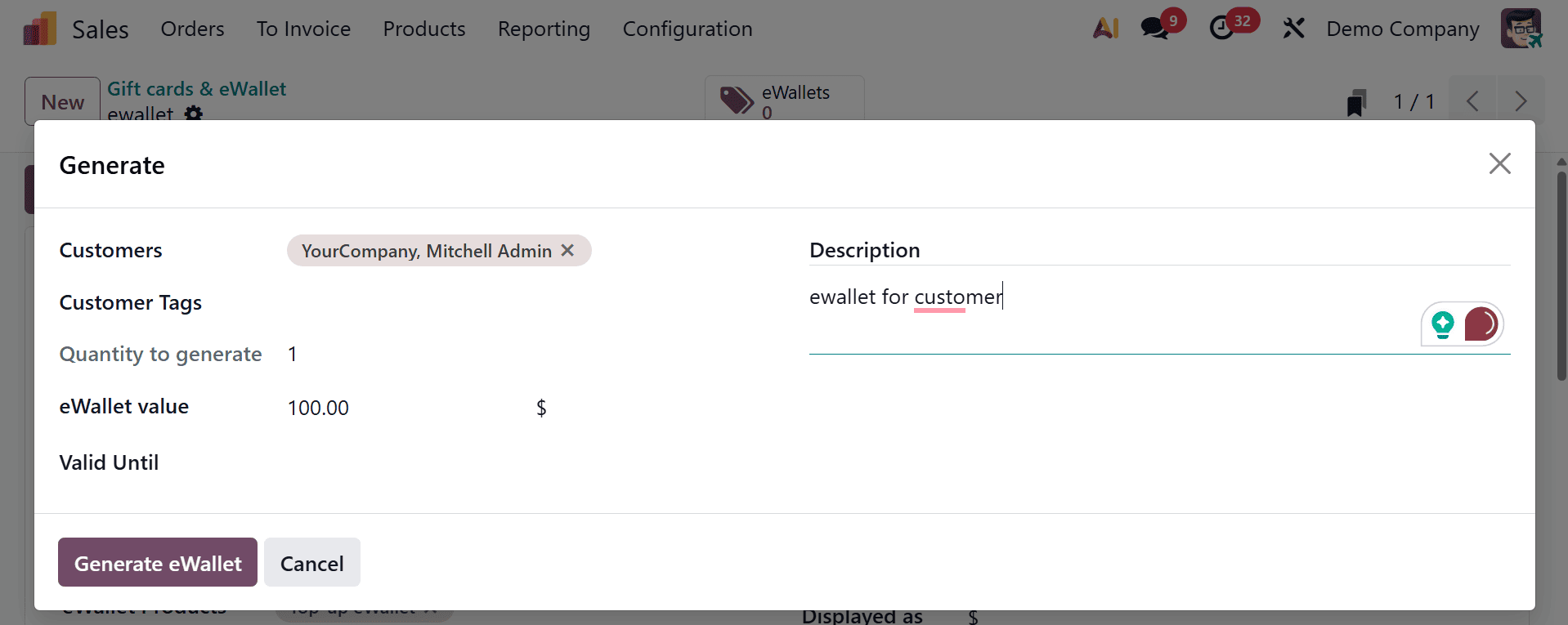Open the Orders menu
The width and height of the screenshot is (1568, 625).
click(192, 29)
